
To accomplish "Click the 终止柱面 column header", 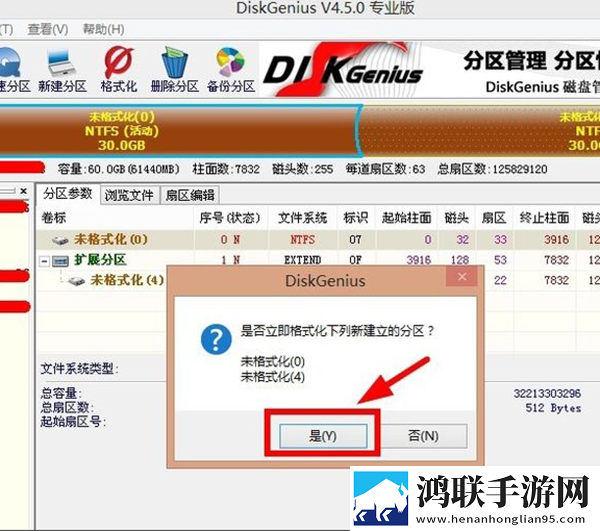I will click(545, 218).
